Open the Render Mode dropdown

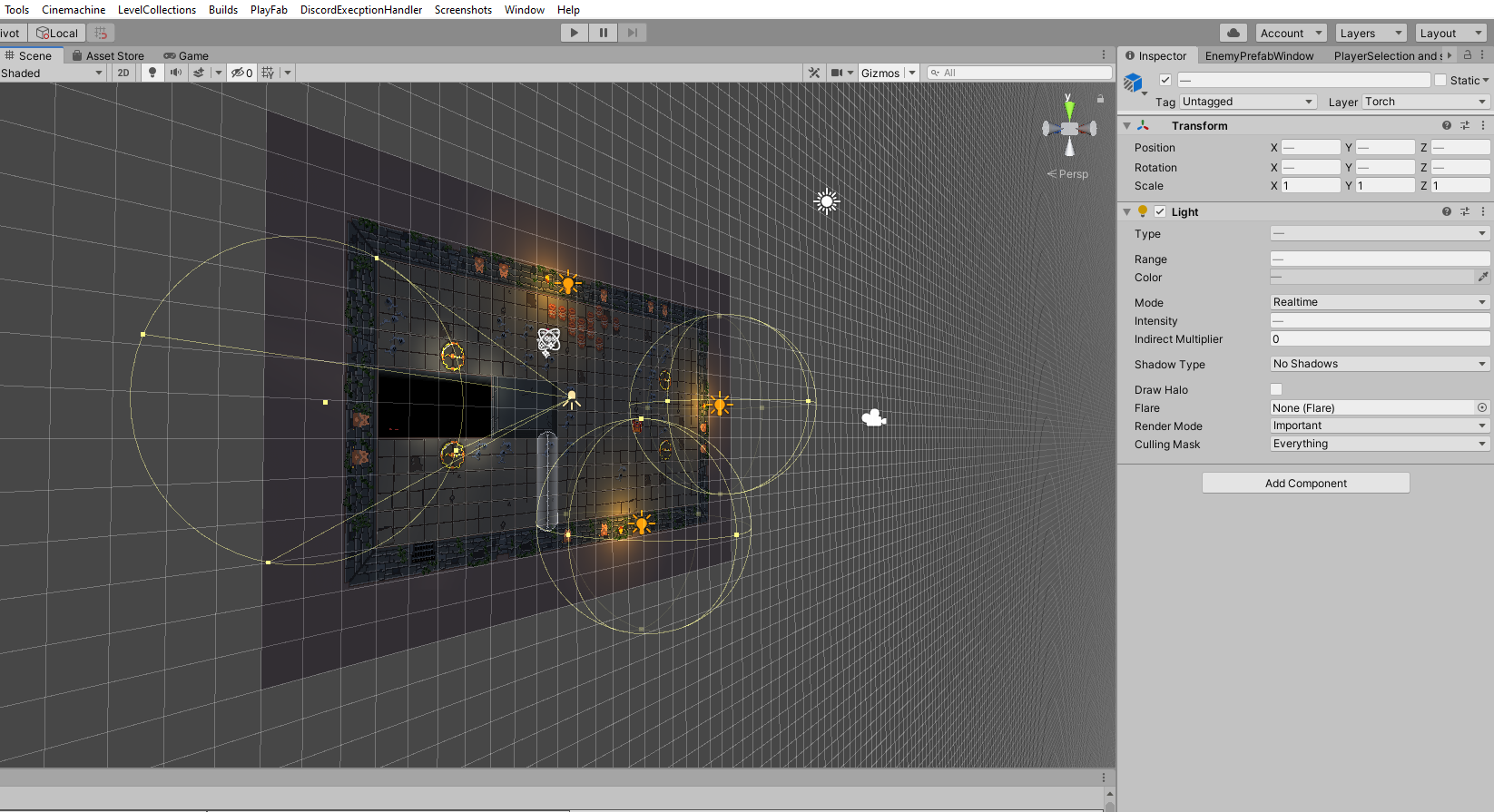tap(1380, 426)
